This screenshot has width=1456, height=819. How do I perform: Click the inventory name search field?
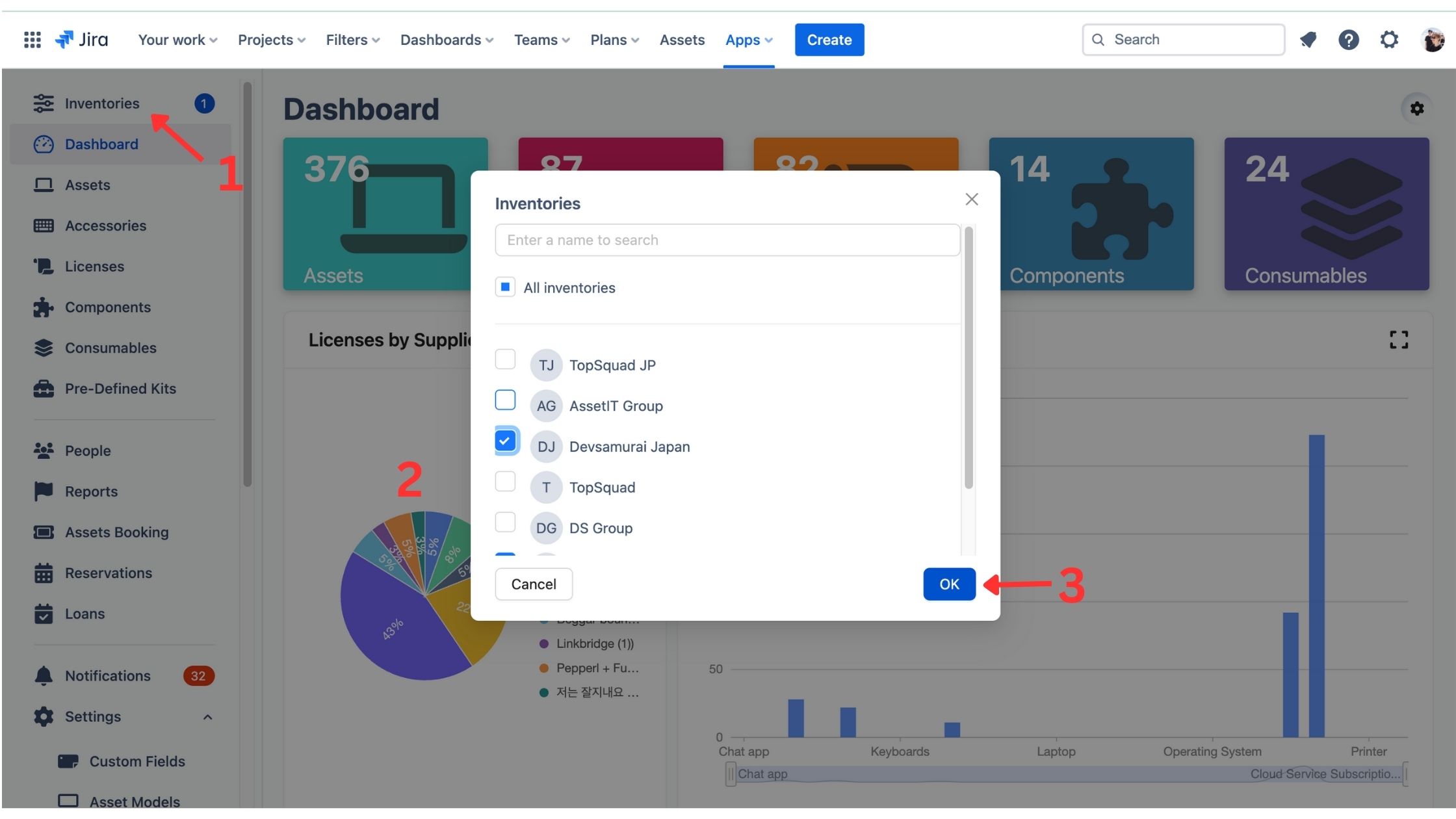(x=727, y=240)
